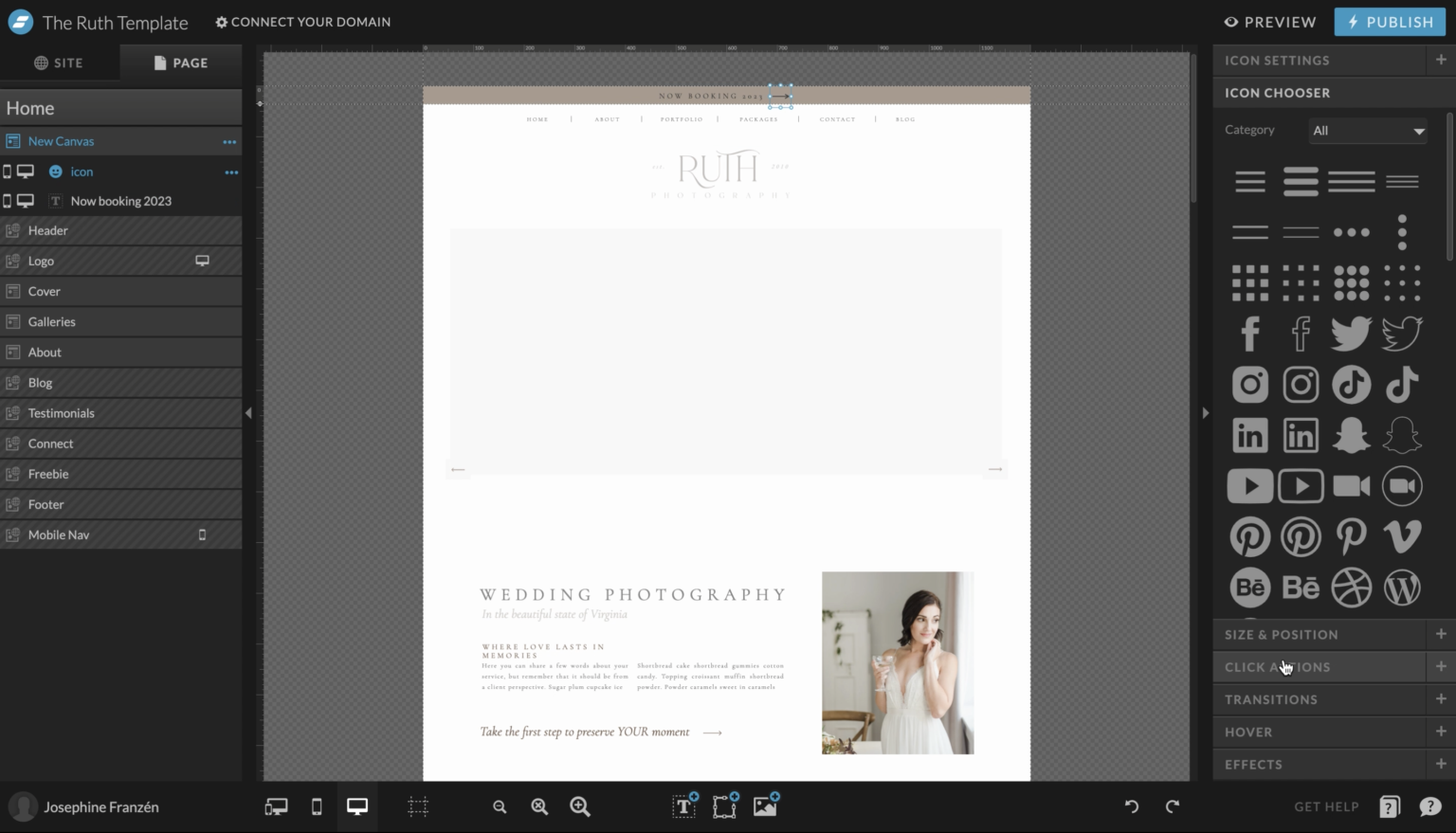Select the Twitter bird icon

(1351, 333)
